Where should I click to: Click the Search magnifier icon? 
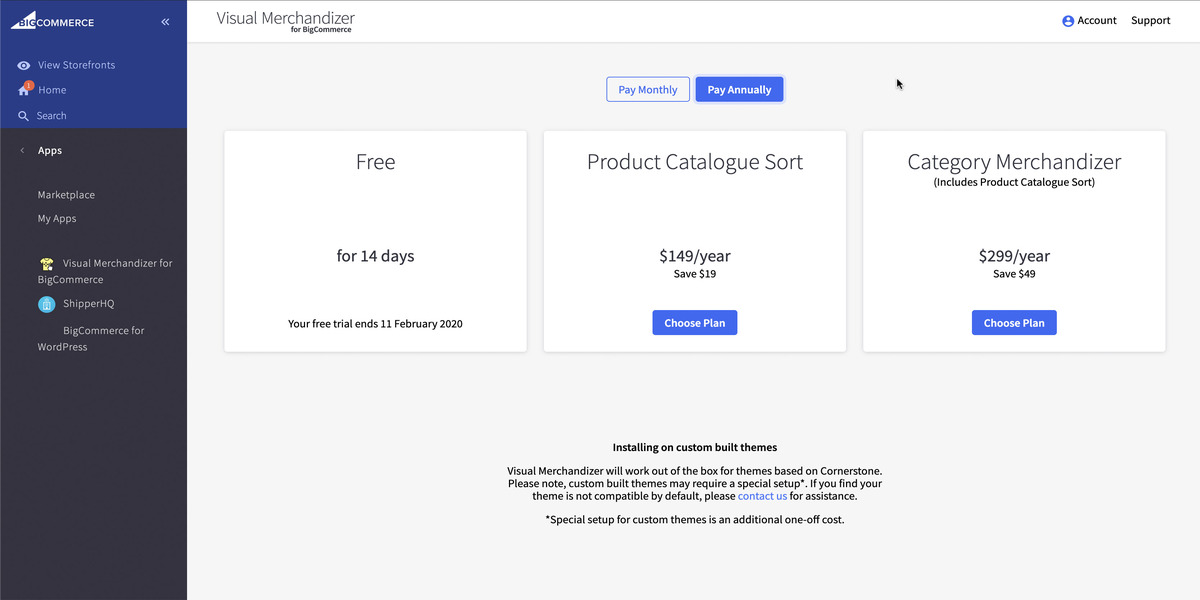click(x=24, y=116)
